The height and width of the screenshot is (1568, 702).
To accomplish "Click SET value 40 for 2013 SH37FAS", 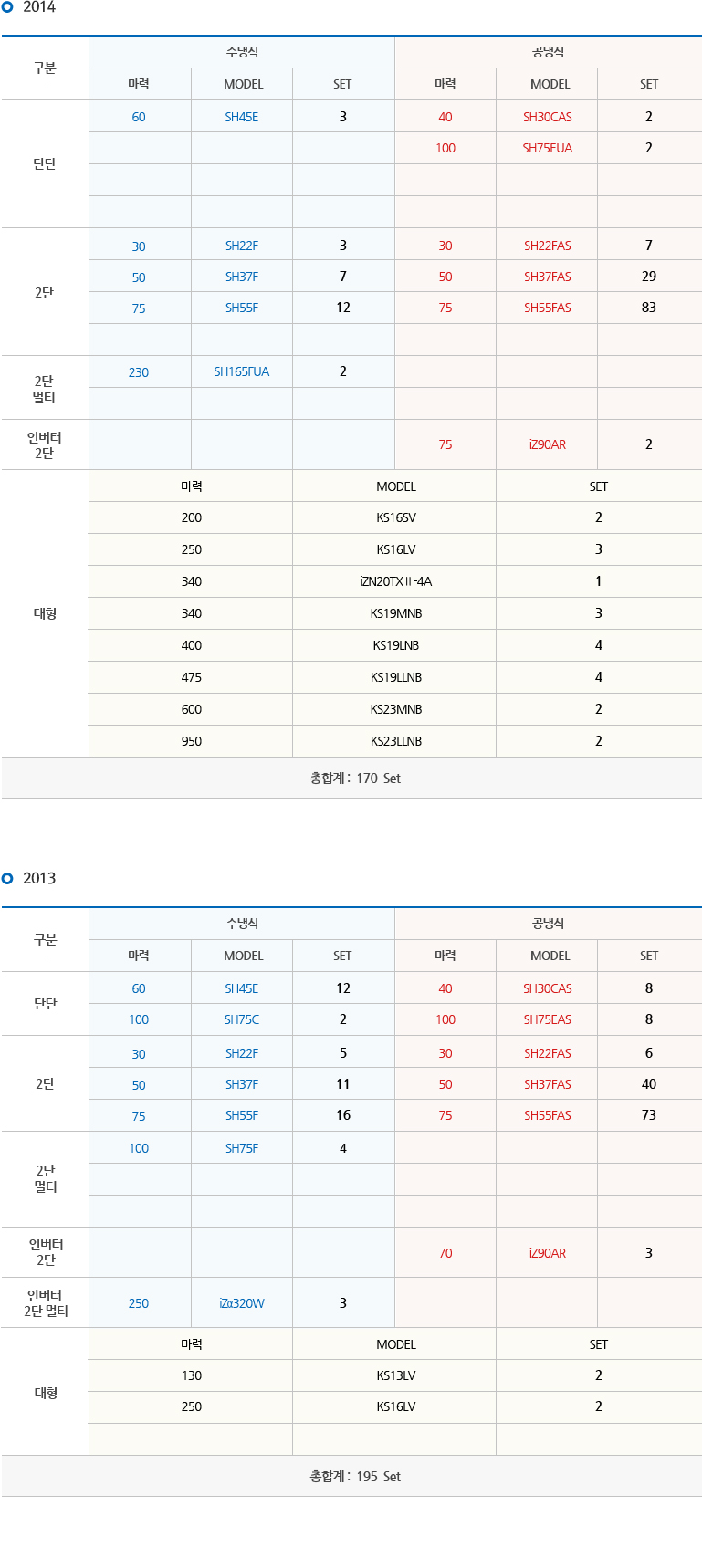I will (649, 1084).
